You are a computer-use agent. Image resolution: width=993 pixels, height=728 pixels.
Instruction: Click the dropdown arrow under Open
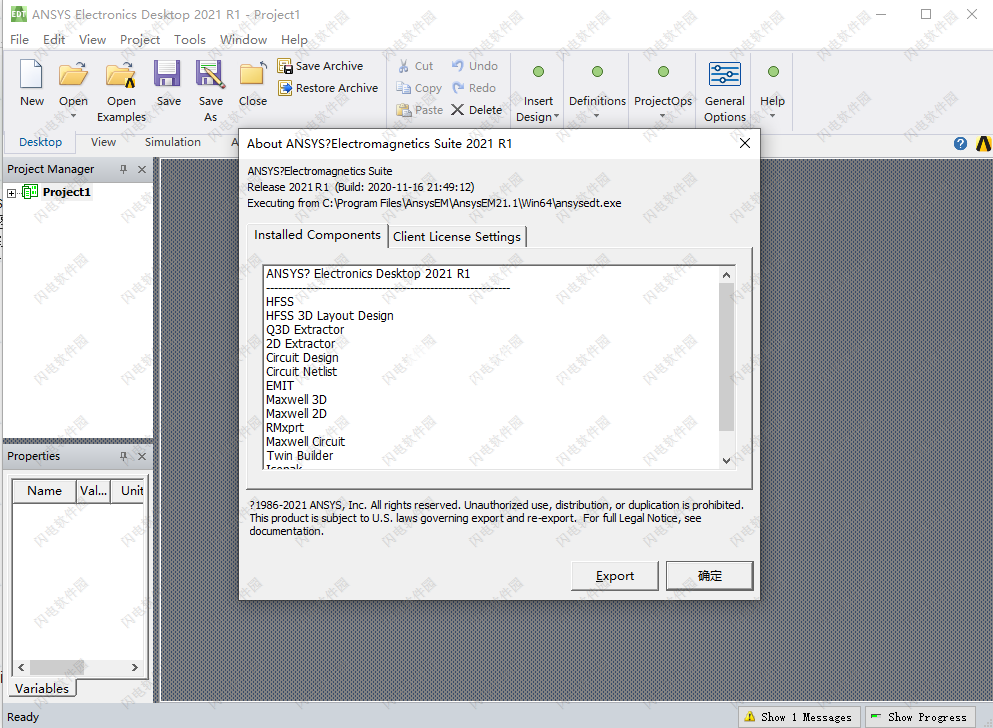pos(73,116)
